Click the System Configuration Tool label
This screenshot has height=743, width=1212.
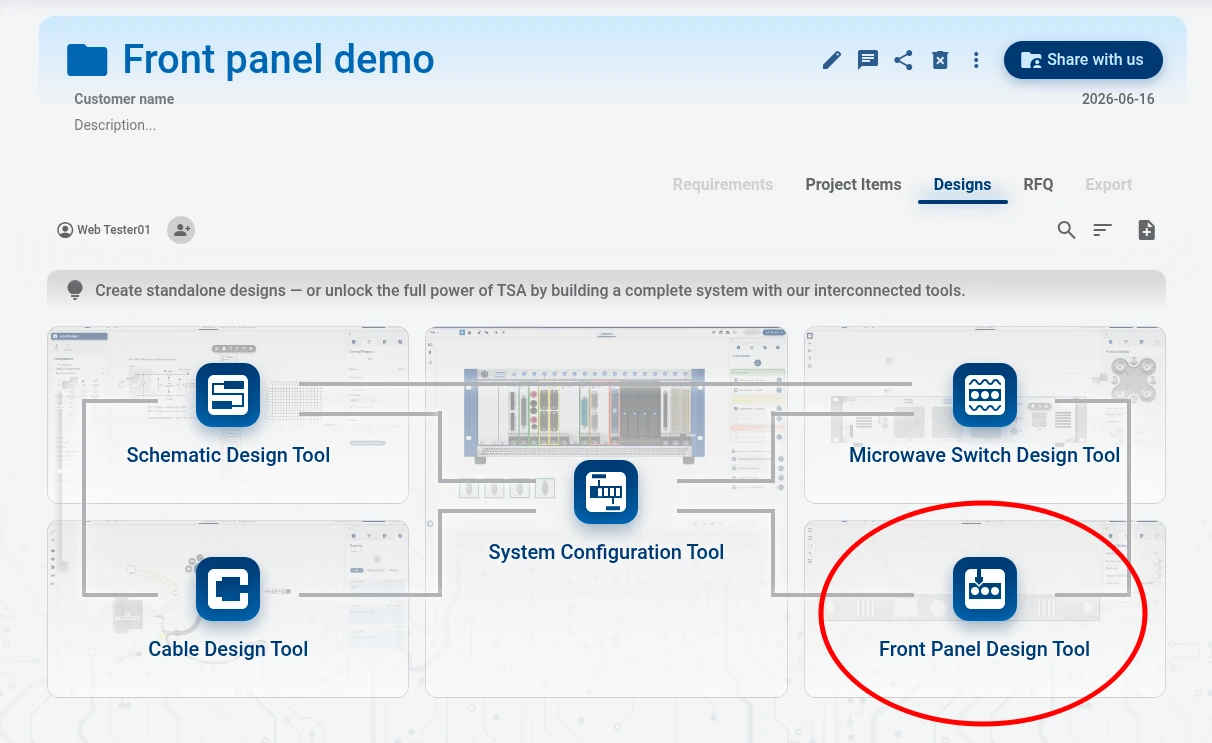point(606,552)
